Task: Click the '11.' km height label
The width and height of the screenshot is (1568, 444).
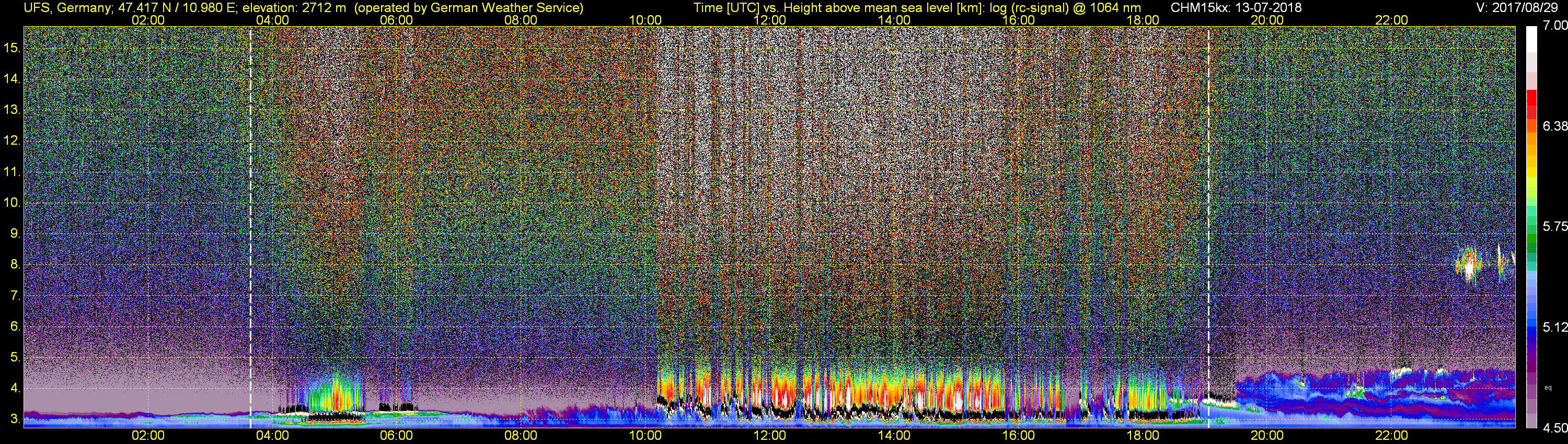Action: (12, 171)
